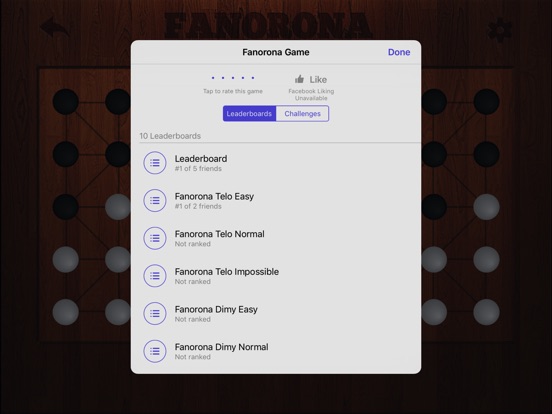
Task: Click the "10 Leaderboards" header text
Action: [x=170, y=136]
